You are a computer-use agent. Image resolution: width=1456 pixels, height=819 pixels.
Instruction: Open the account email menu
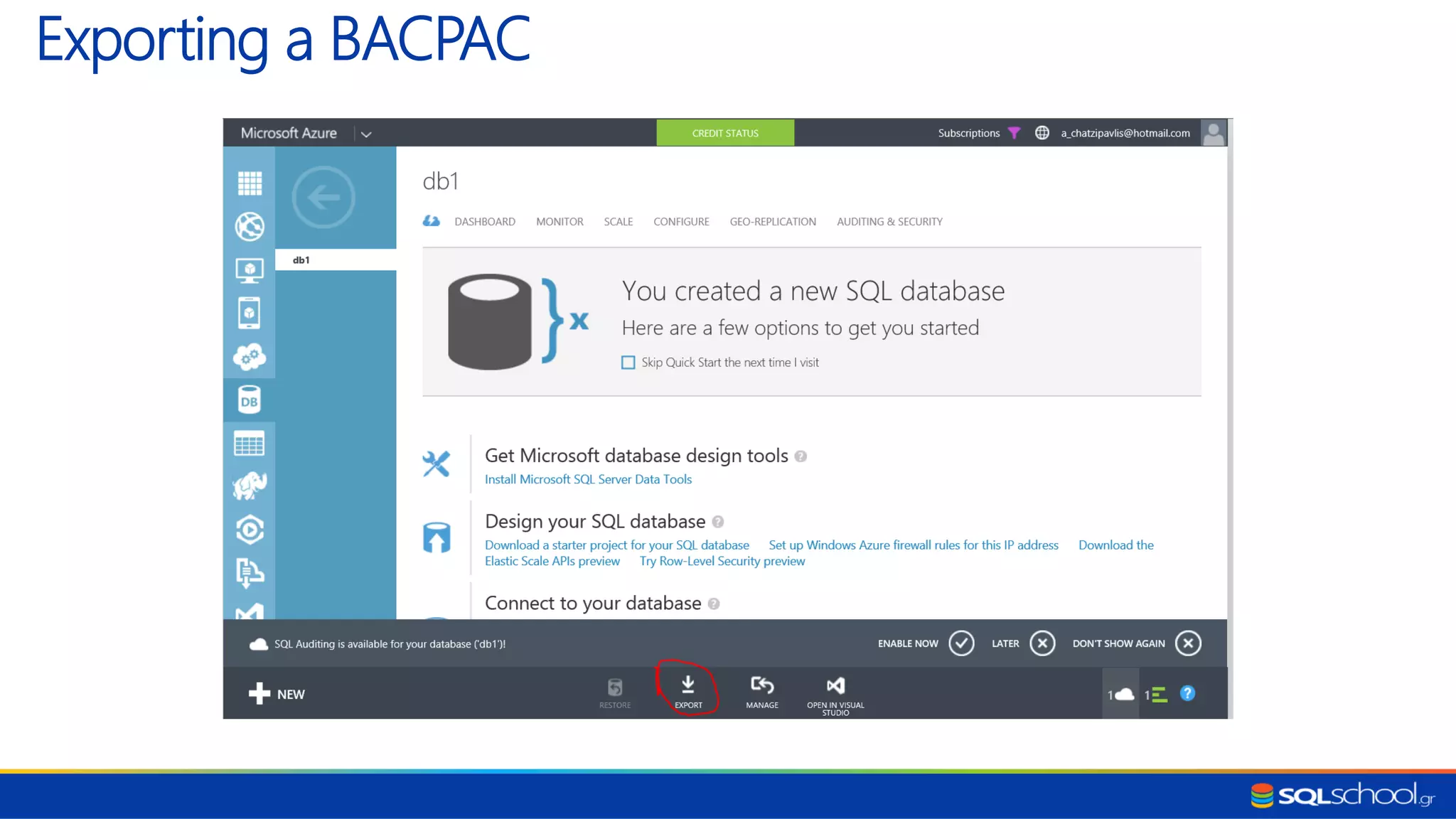click(x=1125, y=133)
